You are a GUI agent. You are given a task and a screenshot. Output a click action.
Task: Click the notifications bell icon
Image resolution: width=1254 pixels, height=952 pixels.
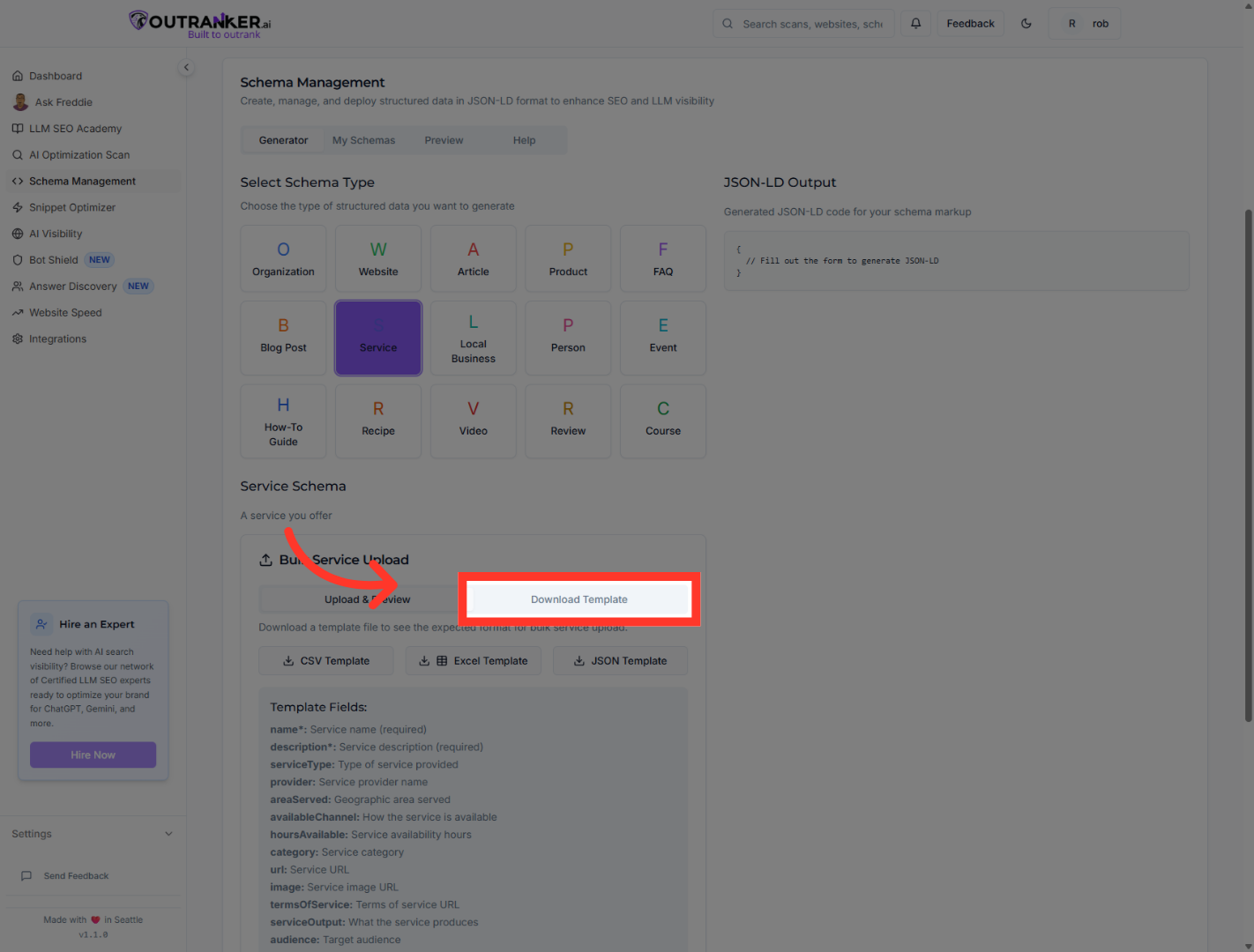pos(915,24)
